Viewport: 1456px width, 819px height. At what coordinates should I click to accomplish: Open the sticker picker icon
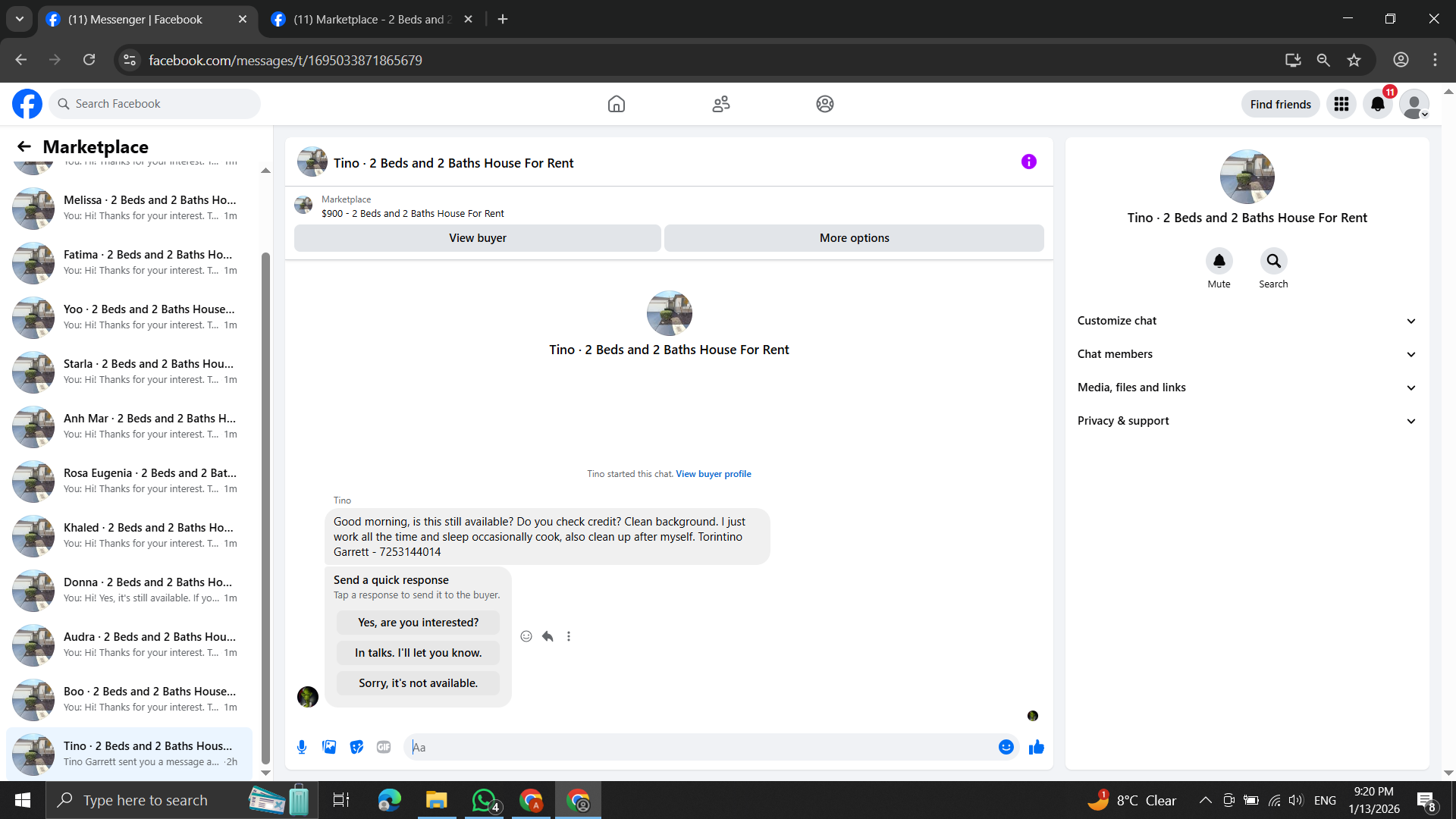tap(356, 747)
